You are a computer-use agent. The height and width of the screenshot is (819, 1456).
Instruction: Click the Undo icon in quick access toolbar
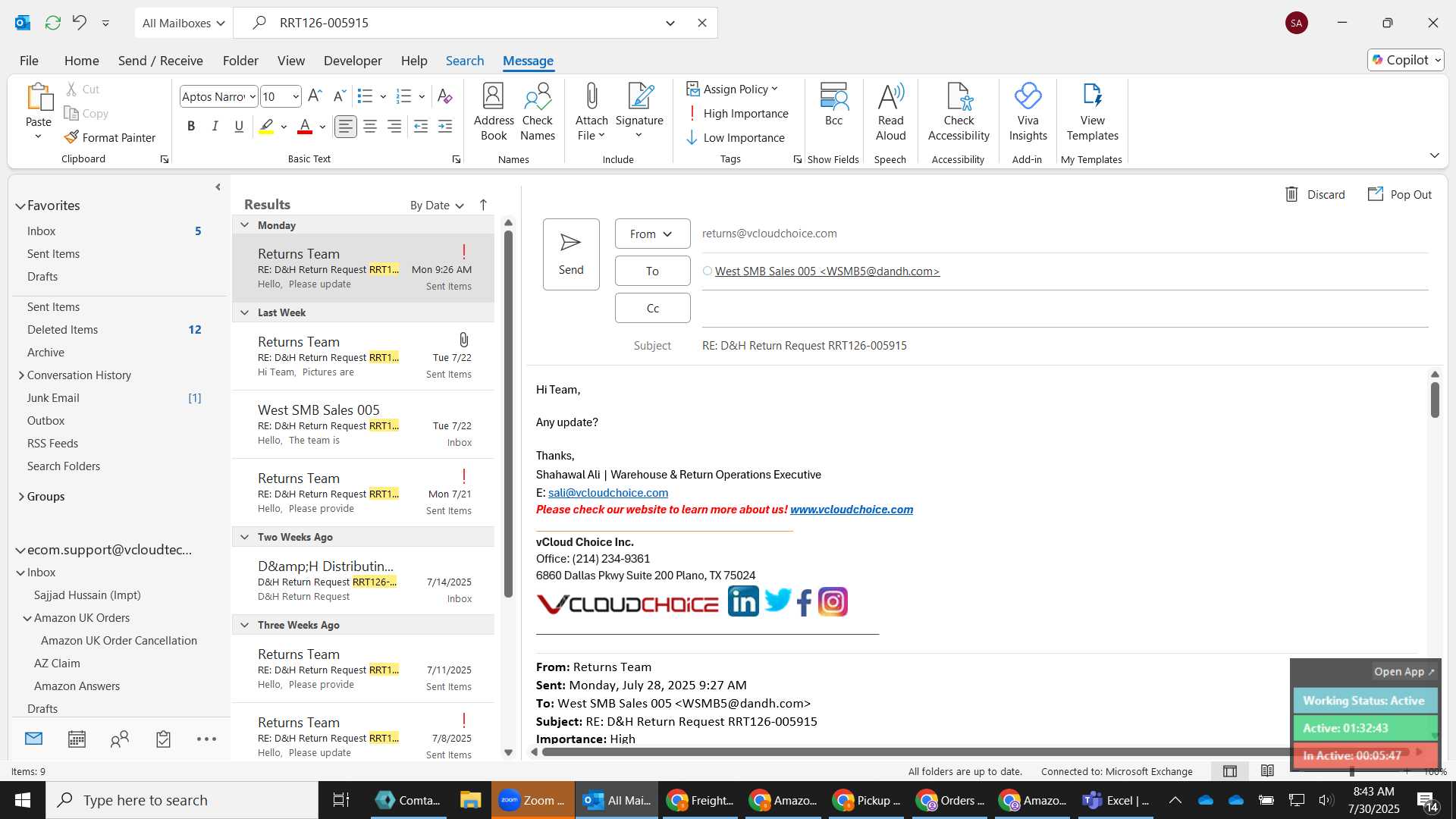[x=80, y=23]
